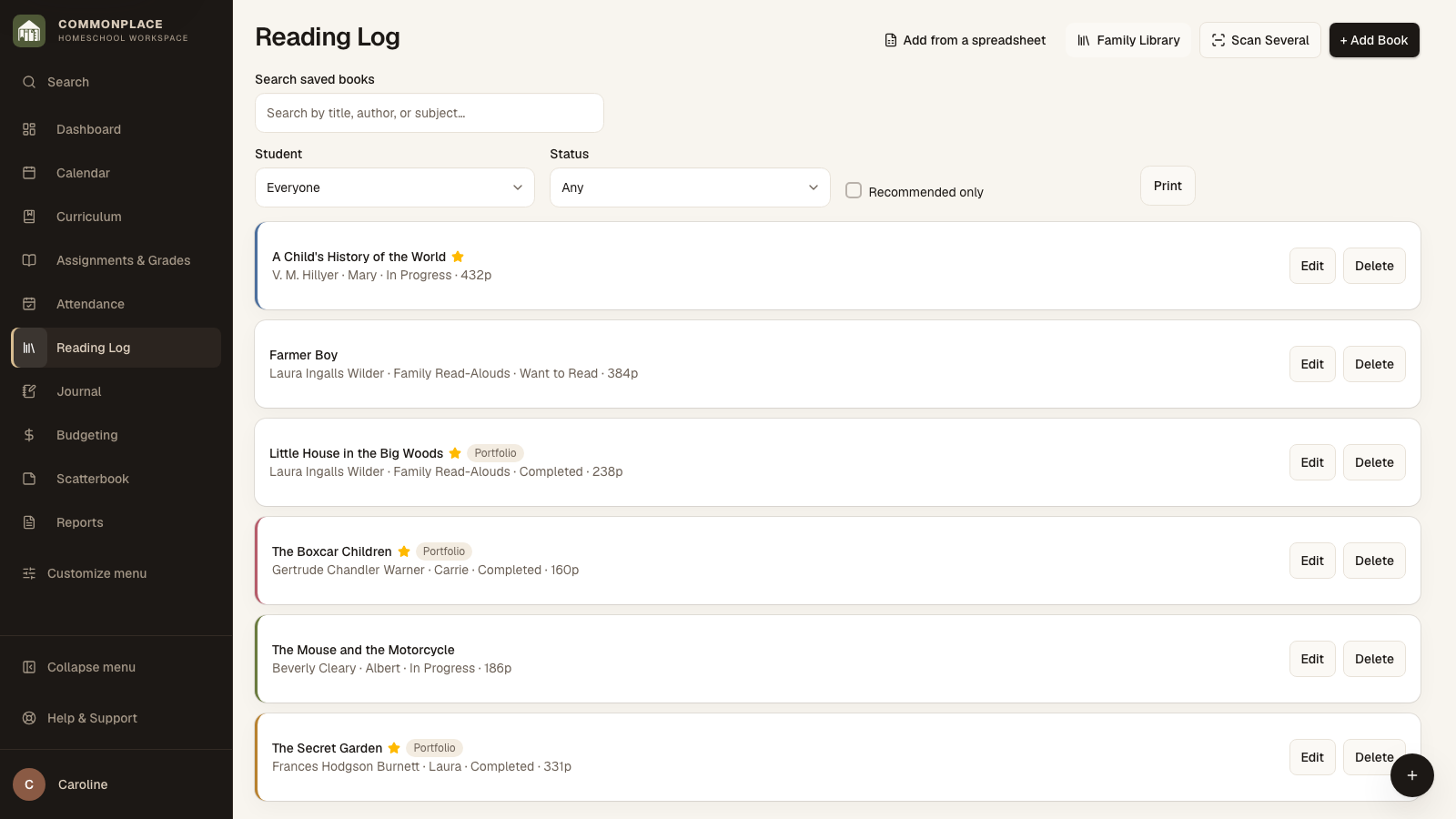Click the star beside The Secret Garden
Screen dimensions: 1456x819
pos(394,748)
